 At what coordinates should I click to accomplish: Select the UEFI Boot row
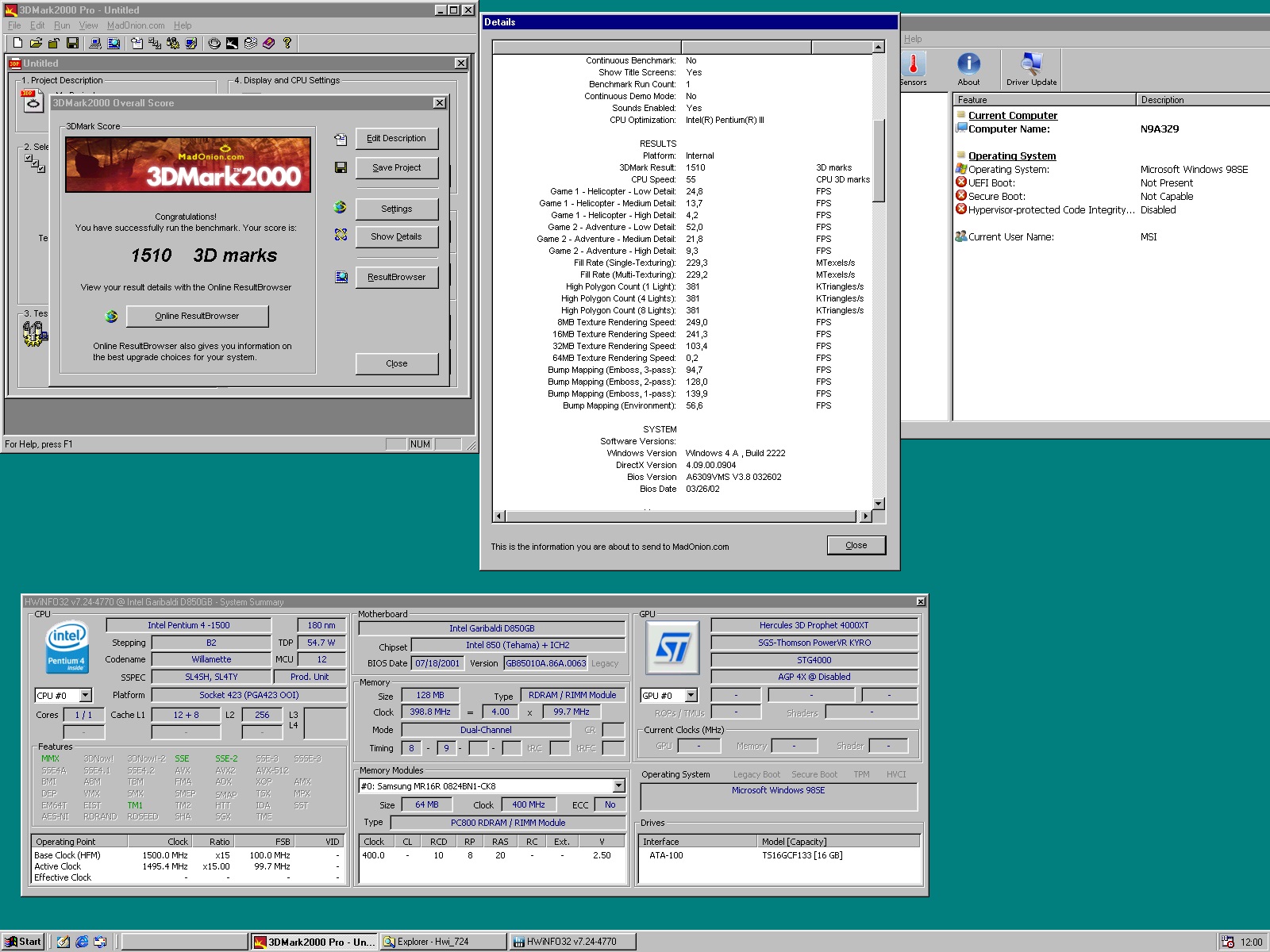click(1111, 182)
